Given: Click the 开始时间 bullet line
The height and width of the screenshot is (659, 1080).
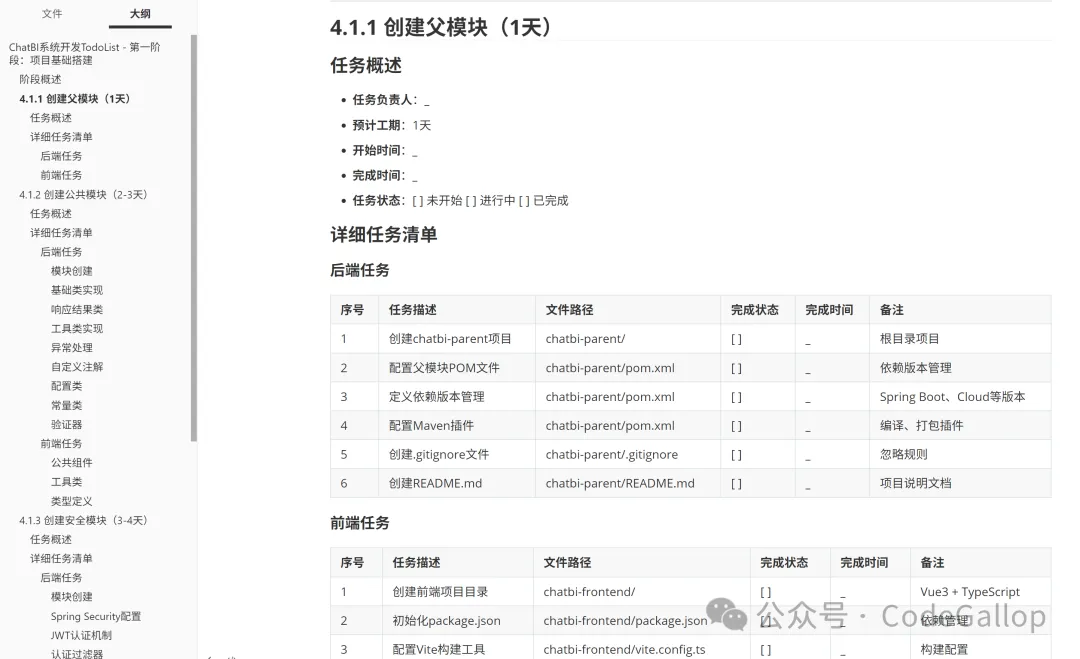Looking at the screenshot, I should coord(385,150).
